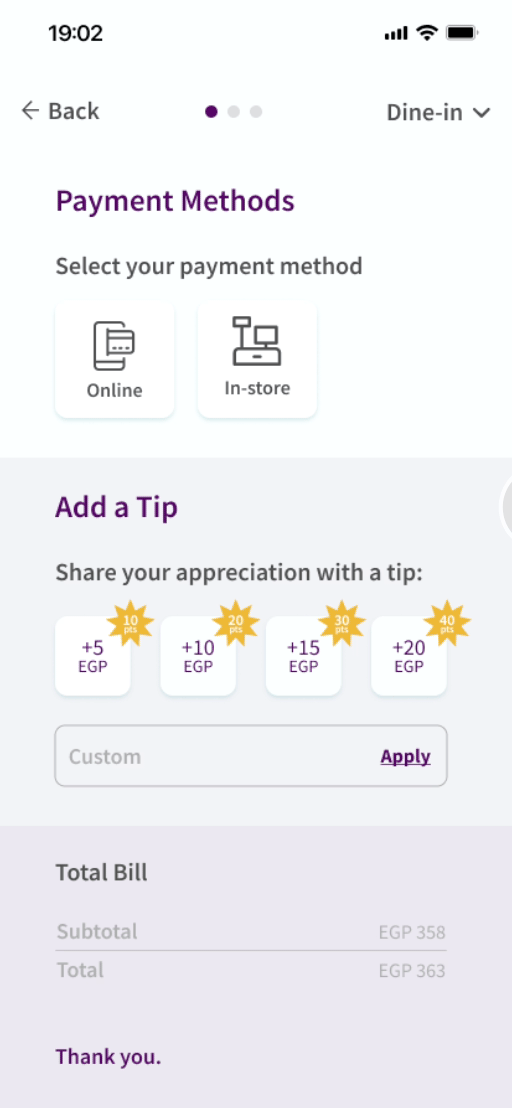Expand the chevron next to Dine-in
Image resolution: width=512 pixels, height=1108 pixels.
point(482,112)
